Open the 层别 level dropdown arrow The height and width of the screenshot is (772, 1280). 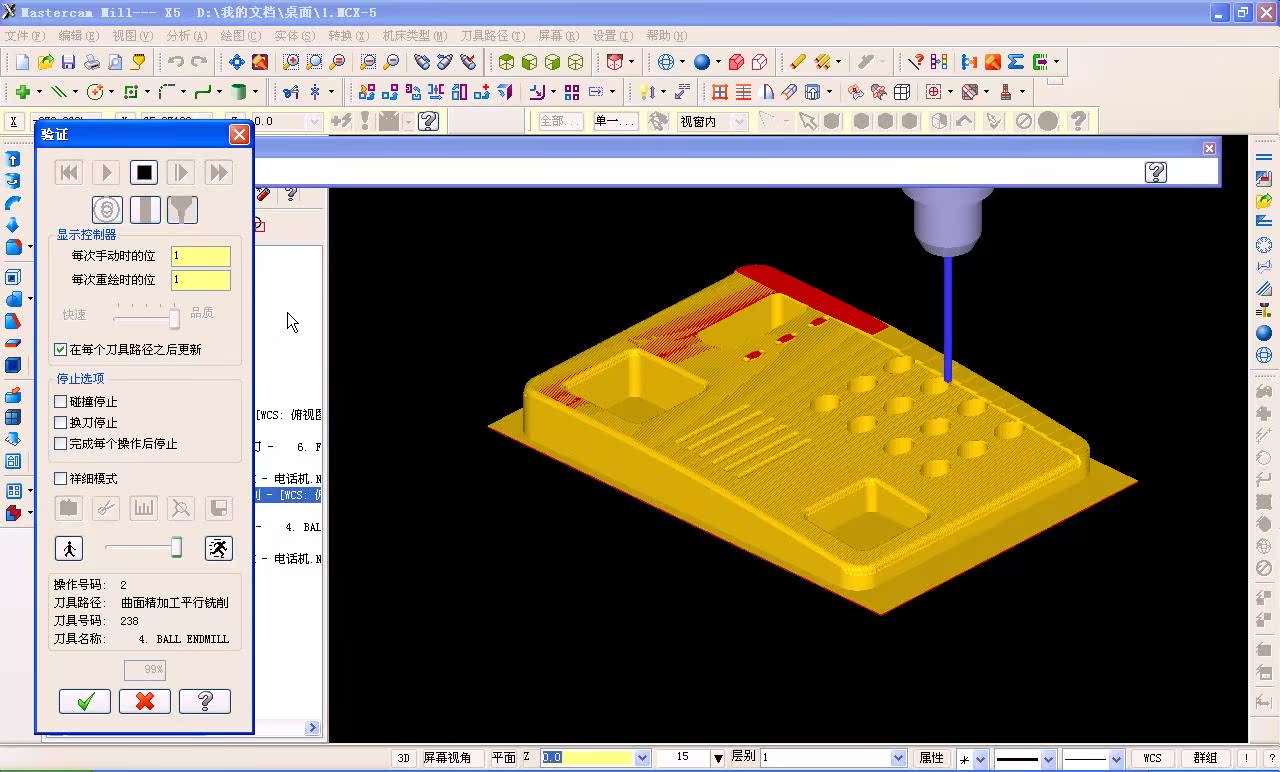pyautogui.click(x=898, y=758)
